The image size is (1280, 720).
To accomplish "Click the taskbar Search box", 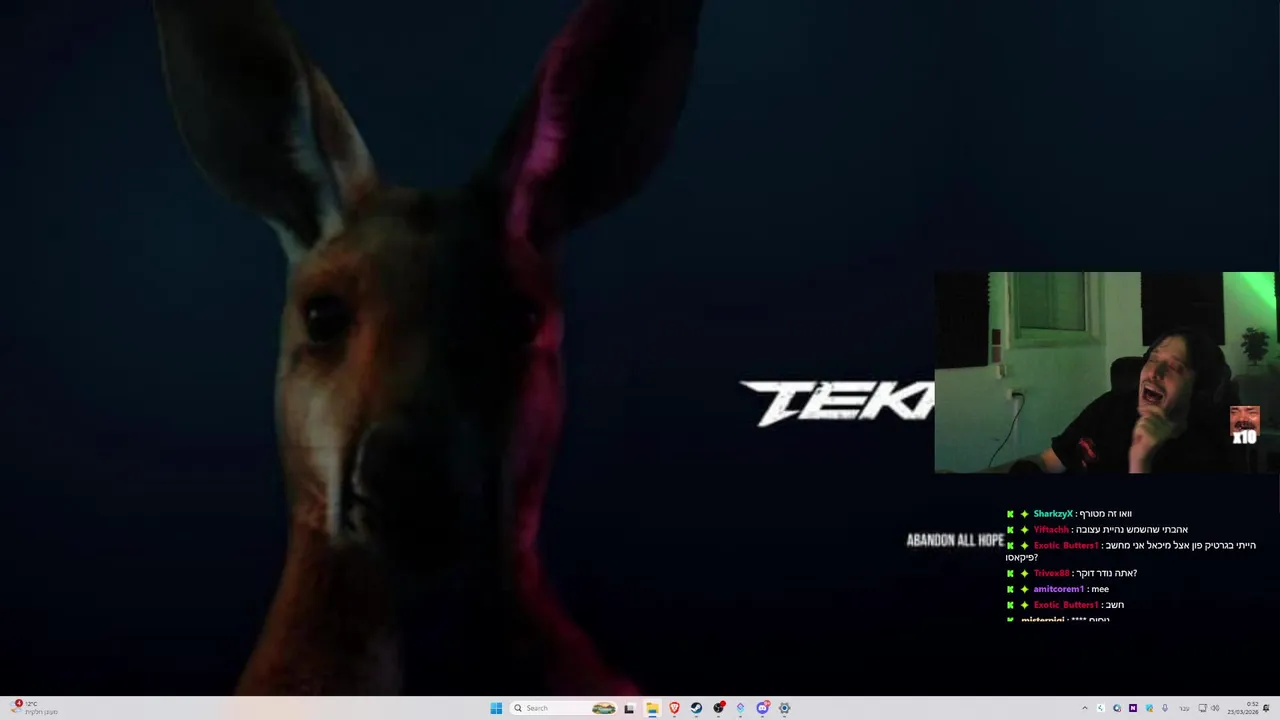I will (565, 708).
